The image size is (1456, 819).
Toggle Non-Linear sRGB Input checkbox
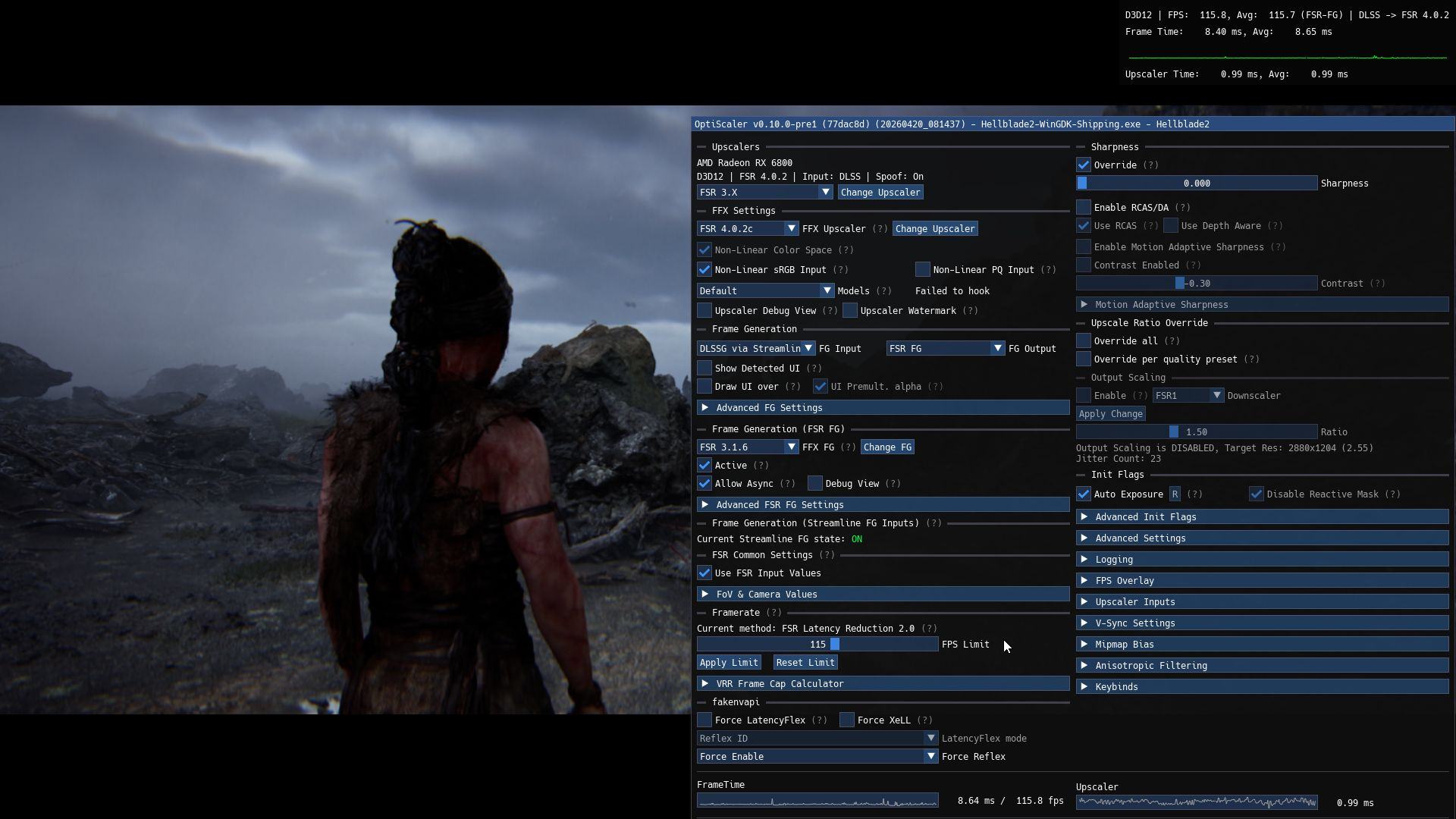(704, 270)
